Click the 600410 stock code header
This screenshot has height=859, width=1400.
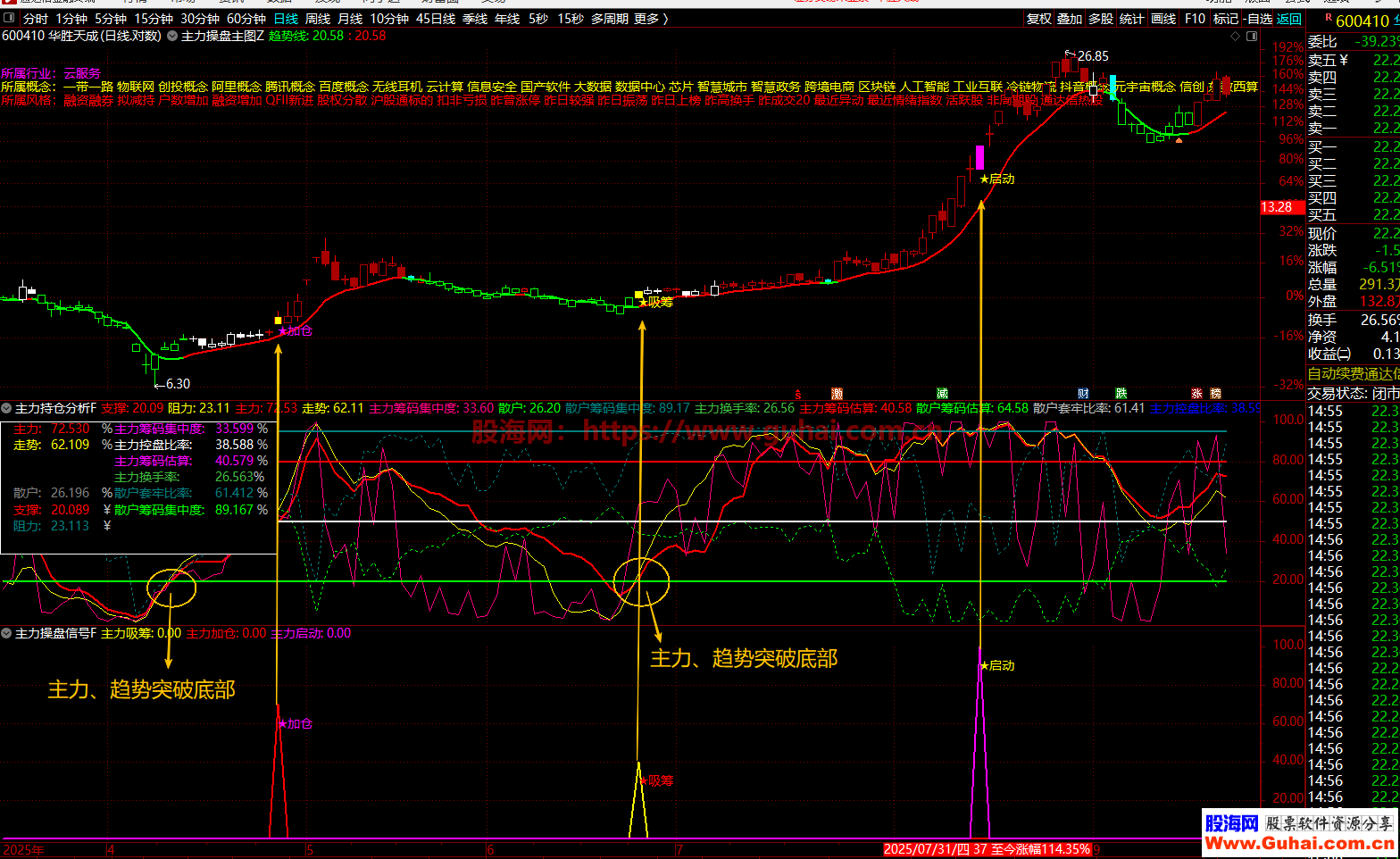(x=1362, y=21)
